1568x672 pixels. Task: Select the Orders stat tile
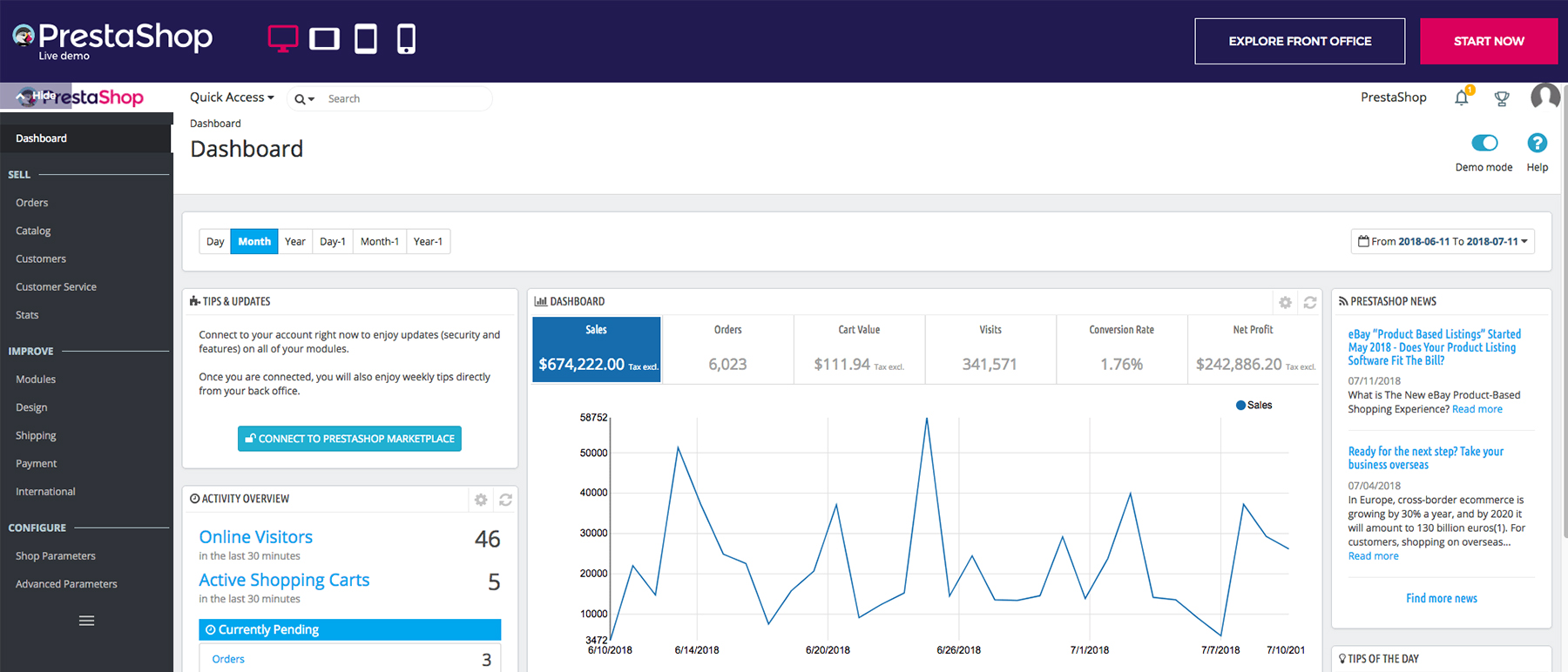click(x=727, y=350)
